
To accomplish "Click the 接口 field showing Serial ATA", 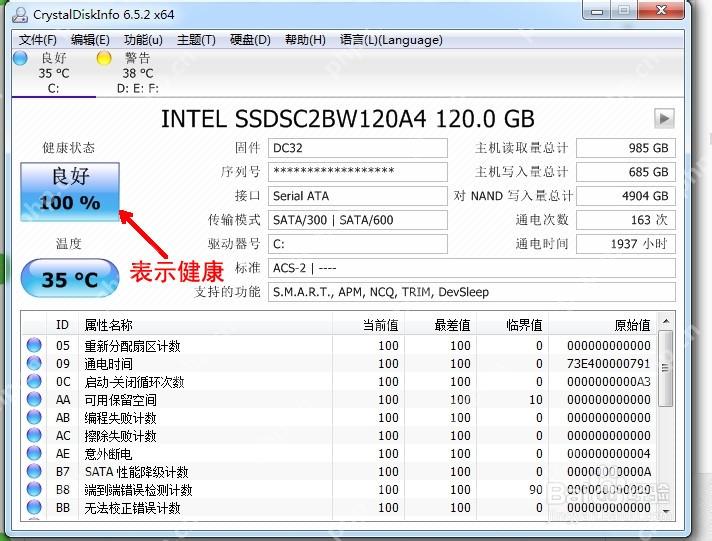I will coord(358,196).
